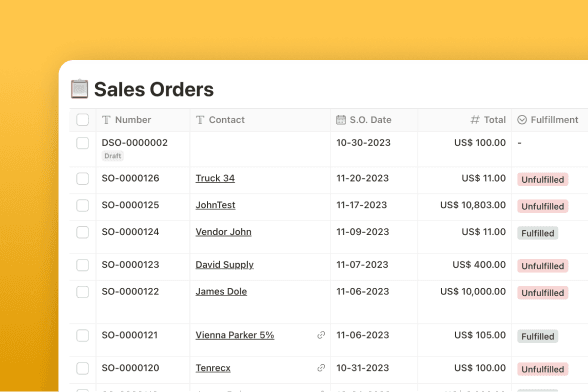Viewport: 588px width, 392px height.
Task: Click the text-type icon next to Number header
Action: coord(106,120)
